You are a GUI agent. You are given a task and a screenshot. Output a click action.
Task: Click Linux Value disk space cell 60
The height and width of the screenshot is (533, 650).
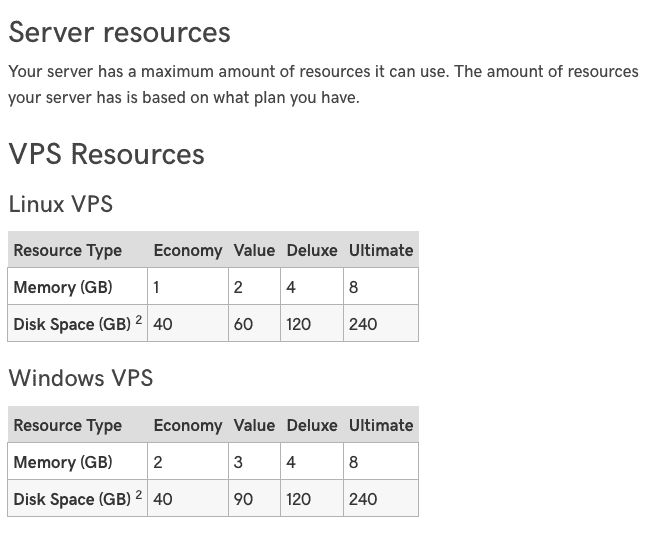(255, 324)
